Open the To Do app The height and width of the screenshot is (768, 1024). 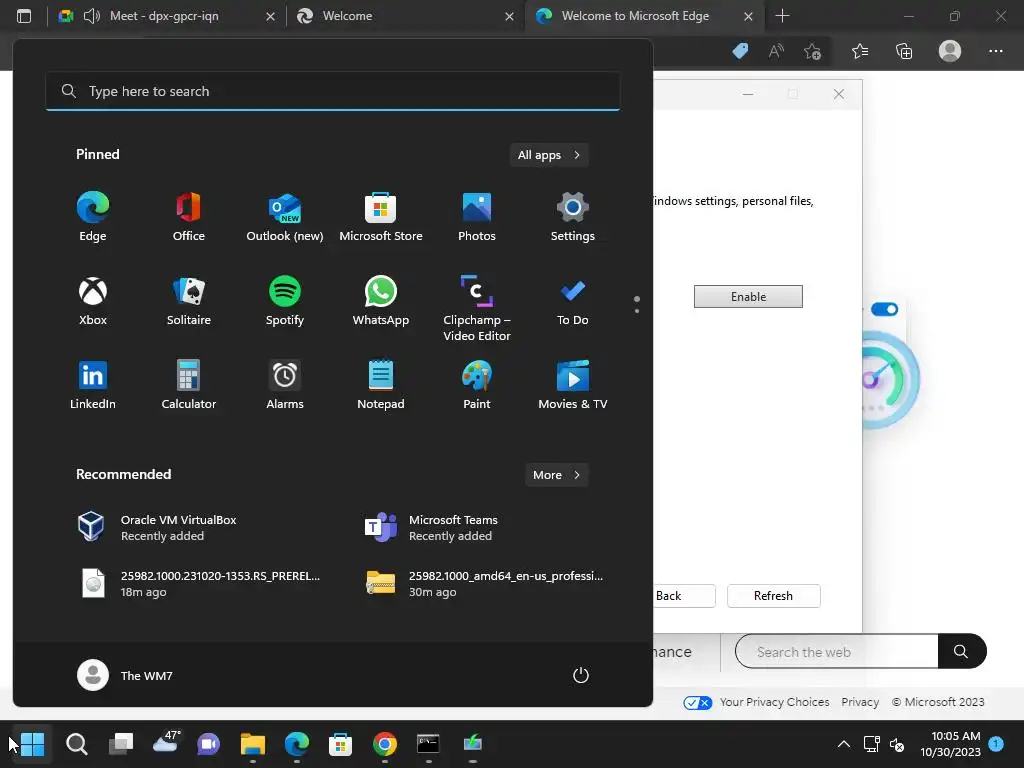tap(573, 301)
